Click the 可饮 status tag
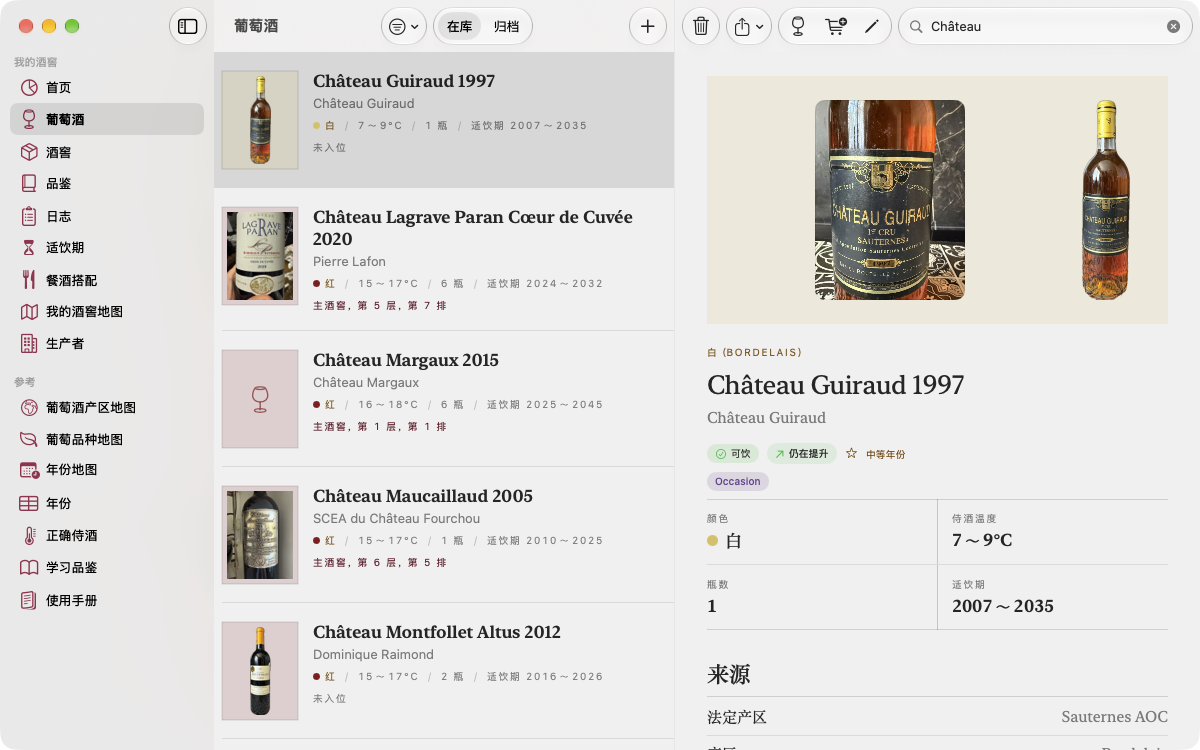The width and height of the screenshot is (1200, 750). (x=733, y=454)
